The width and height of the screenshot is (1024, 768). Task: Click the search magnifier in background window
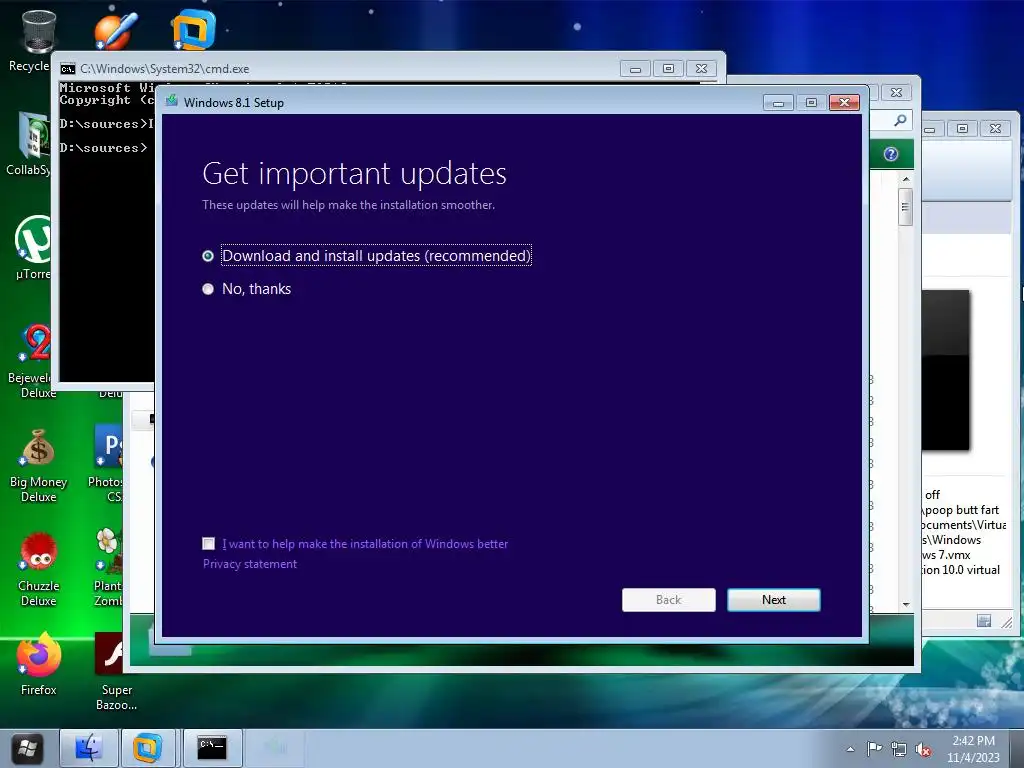(x=900, y=121)
